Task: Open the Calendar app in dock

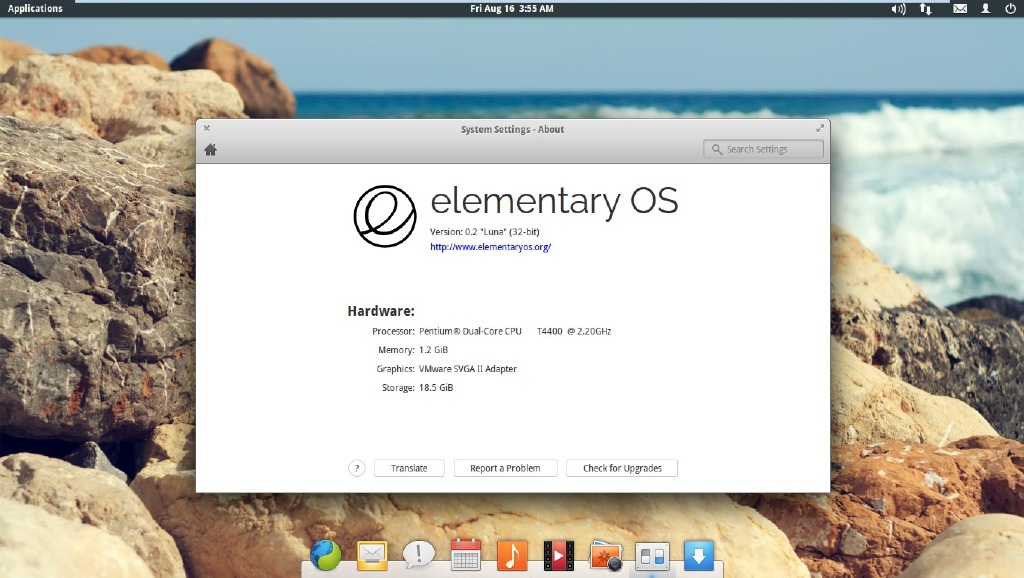Action: tap(466, 555)
